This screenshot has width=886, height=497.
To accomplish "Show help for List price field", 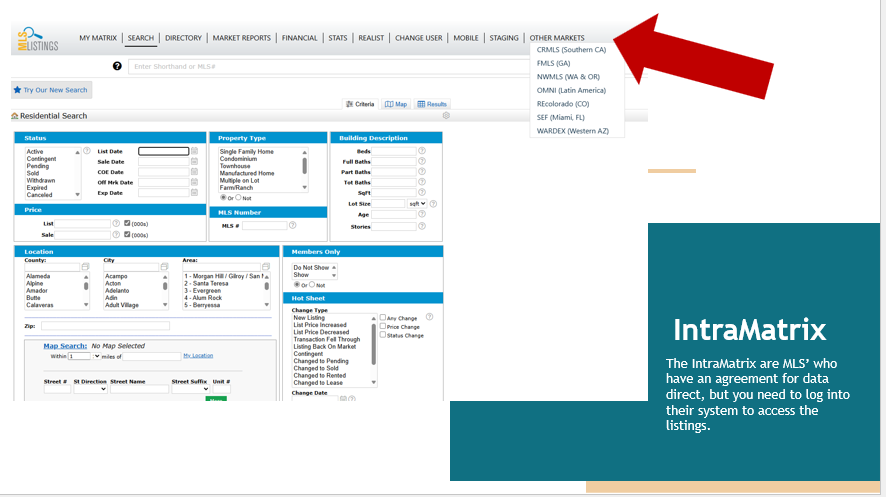I will (x=116, y=224).
